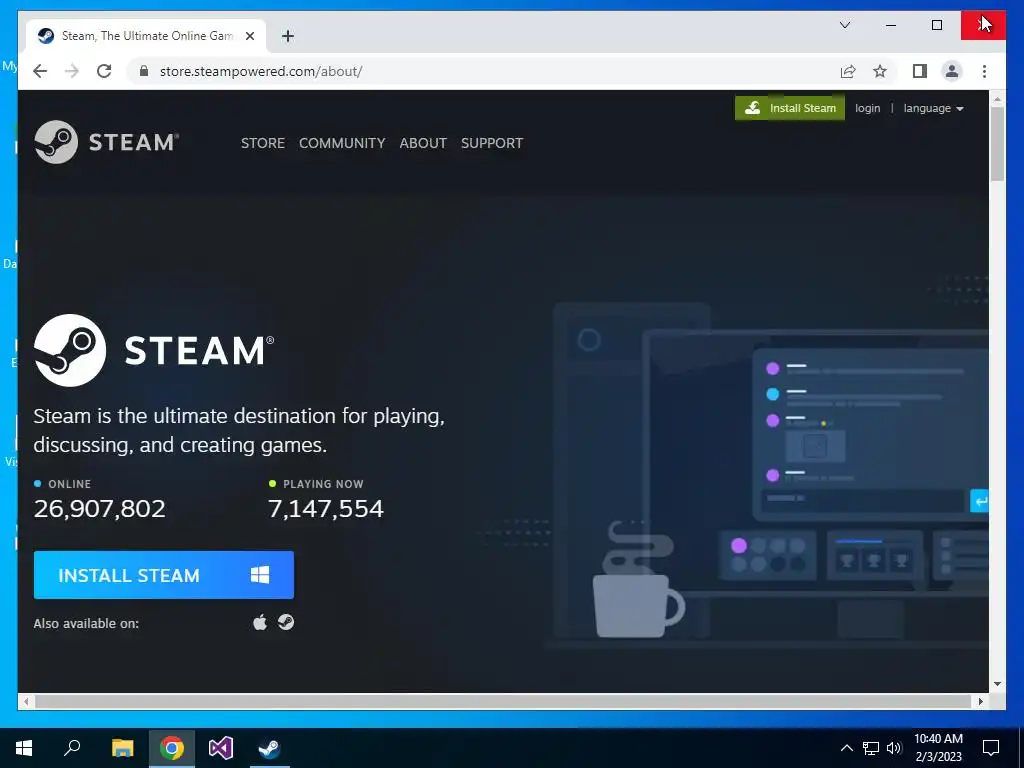
Task: Open Visual Studio from the taskbar
Action: pos(221,747)
